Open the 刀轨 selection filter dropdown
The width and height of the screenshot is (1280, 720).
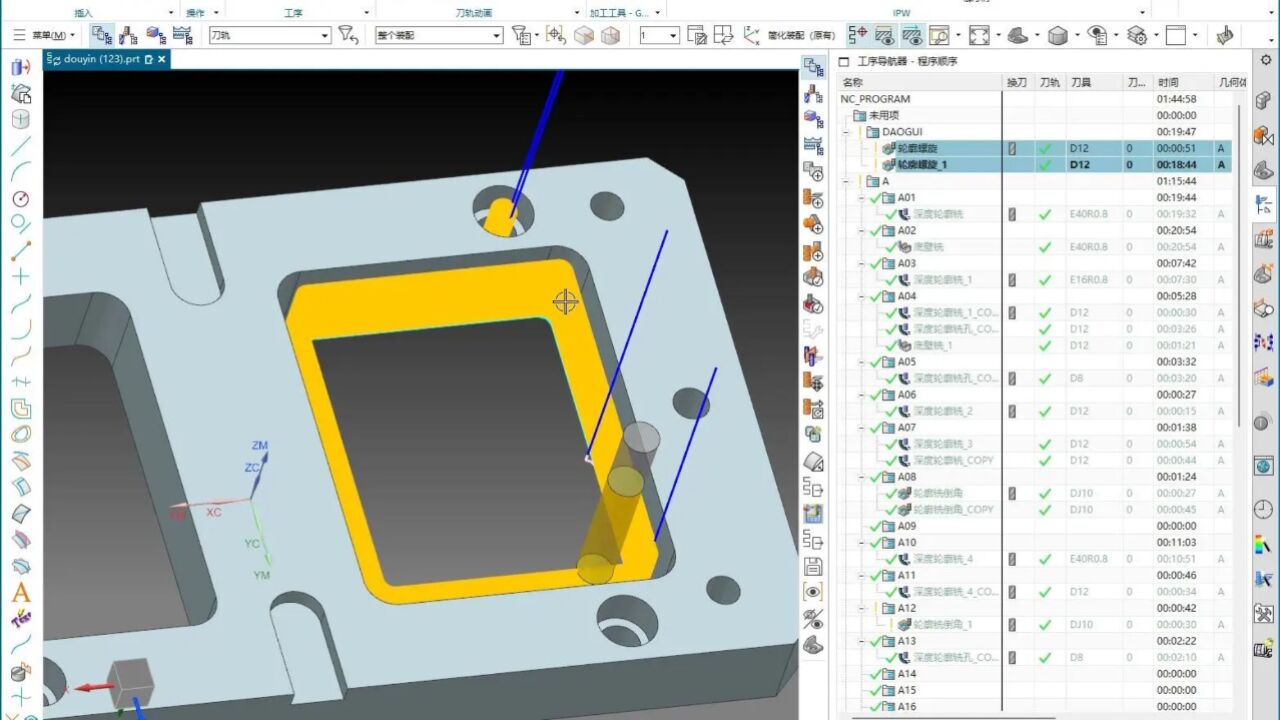(324, 36)
